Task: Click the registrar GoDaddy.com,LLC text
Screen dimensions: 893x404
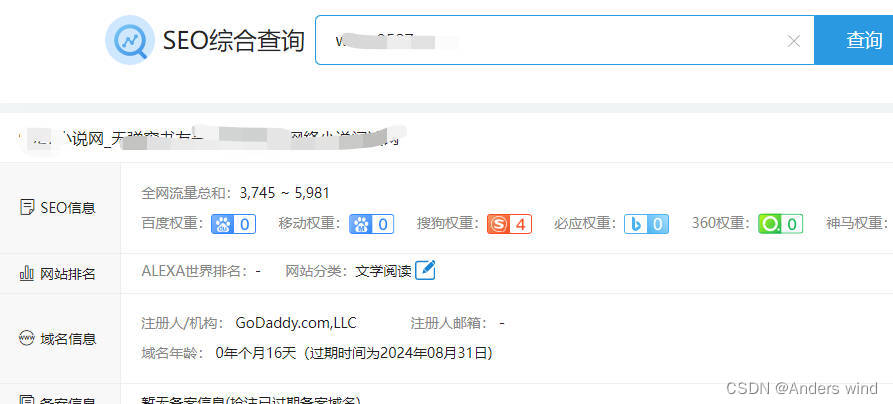Action: 296,323
